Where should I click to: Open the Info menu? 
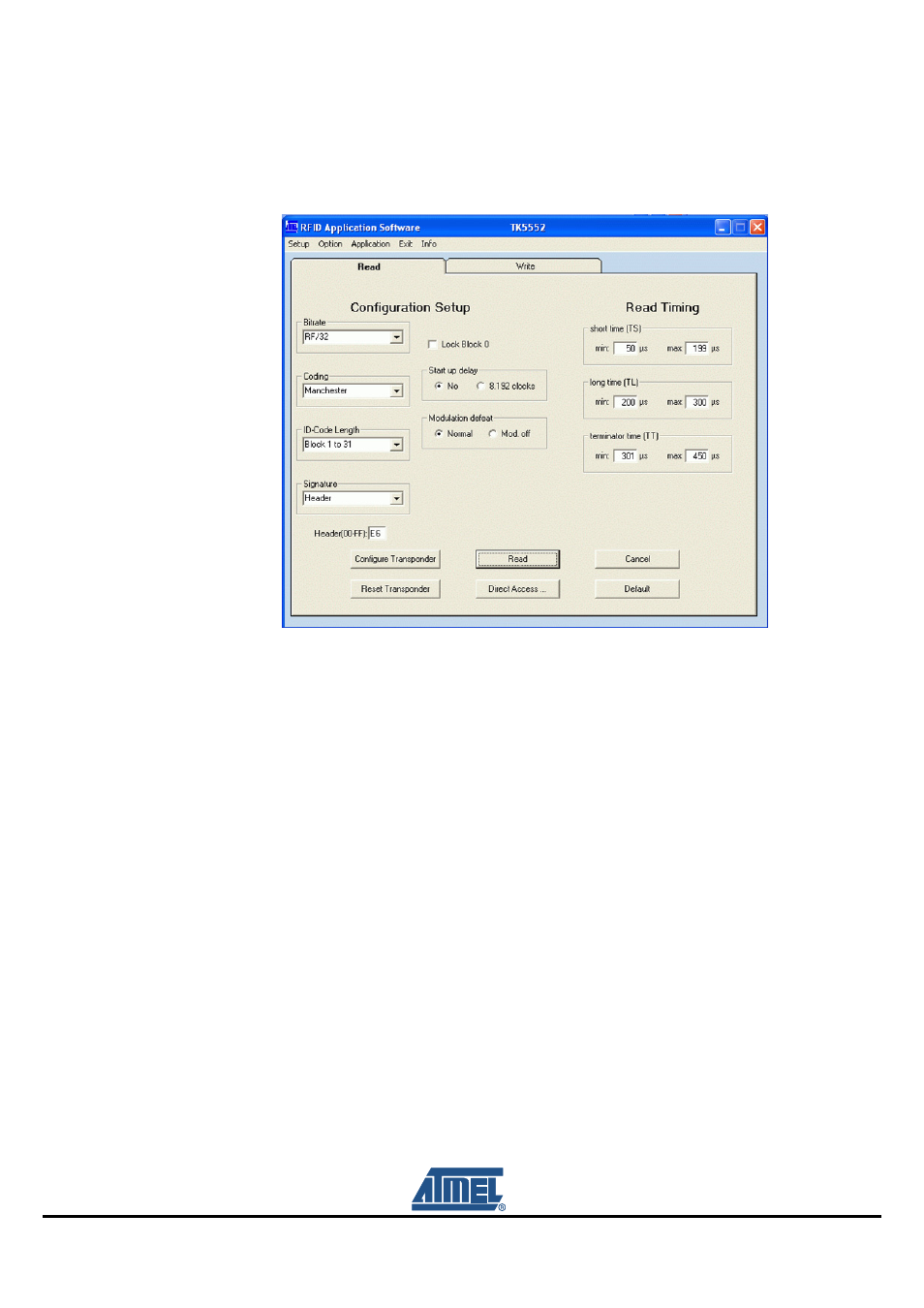tap(428, 244)
